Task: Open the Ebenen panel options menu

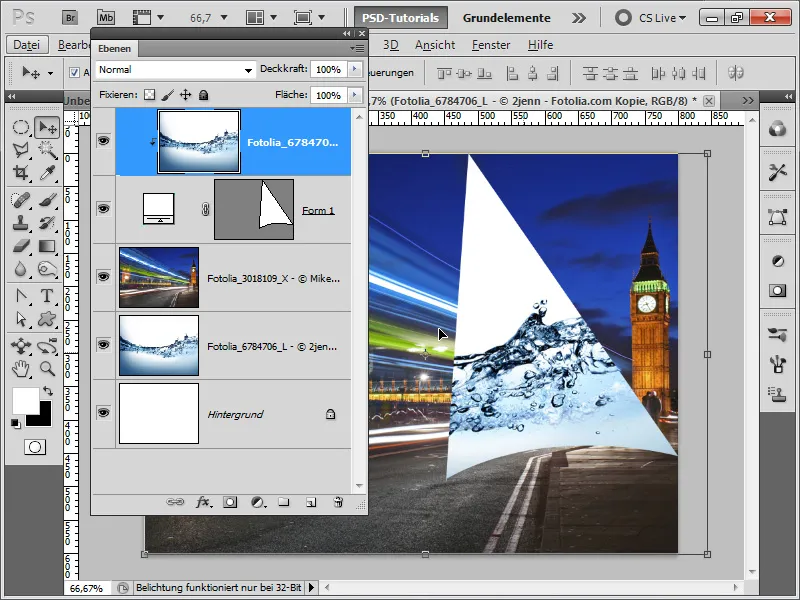Action: (357, 47)
